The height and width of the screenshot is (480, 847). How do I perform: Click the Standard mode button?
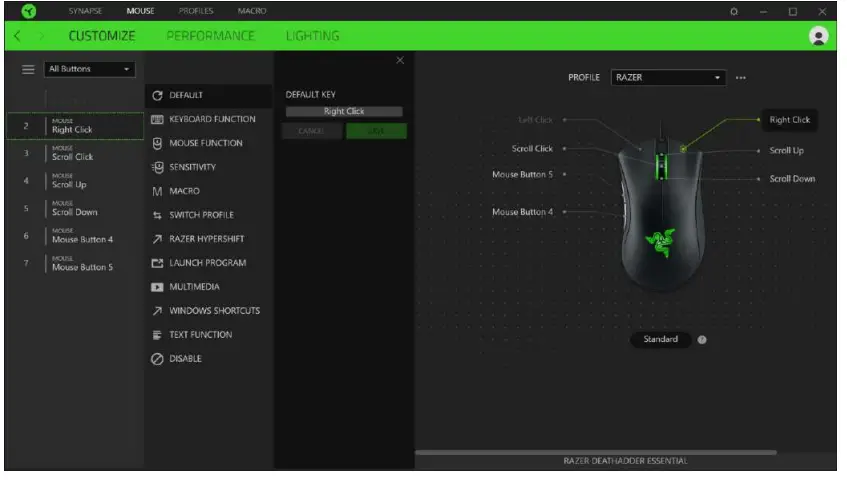pos(660,340)
